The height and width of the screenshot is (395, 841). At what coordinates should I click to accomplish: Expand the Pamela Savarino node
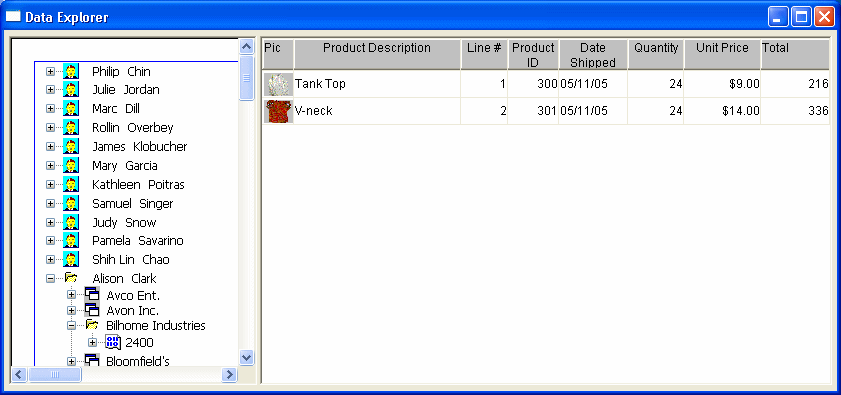click(x=50, y=240)
